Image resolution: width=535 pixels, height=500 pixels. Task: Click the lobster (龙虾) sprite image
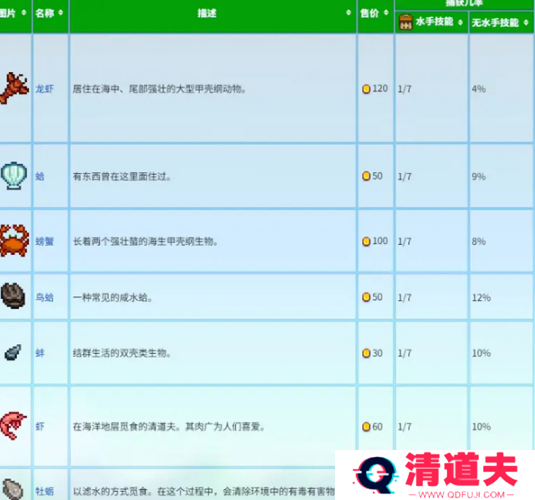[x=14, y=88]
